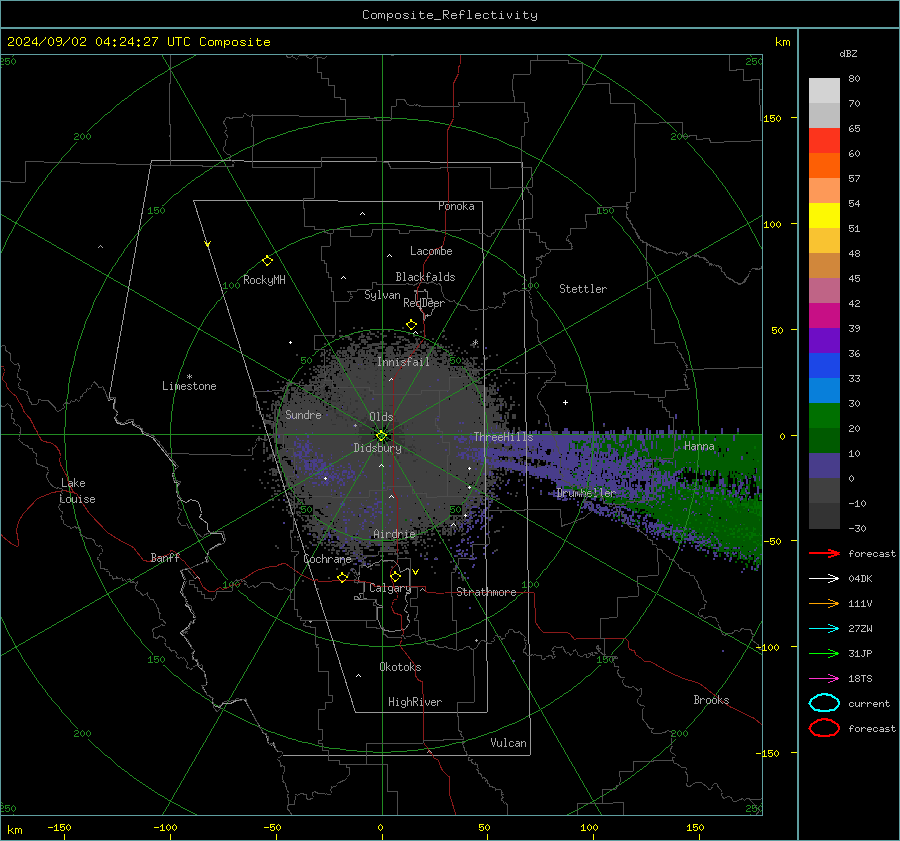The width and height of the screenshot is (900, 841).
Task: Click the slate-purple 0-10 dBZ swatch
Action: (824, 466)
